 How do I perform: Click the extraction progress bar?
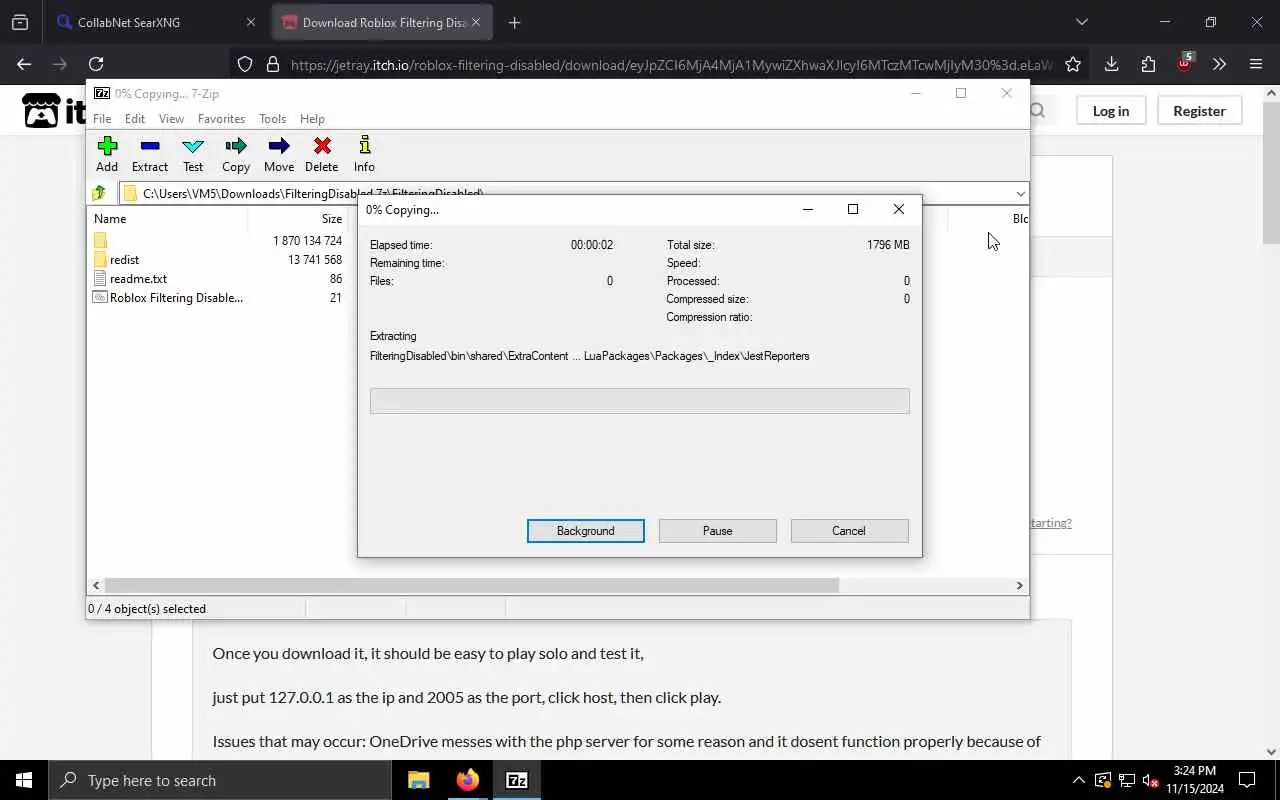tap(640, 401)
